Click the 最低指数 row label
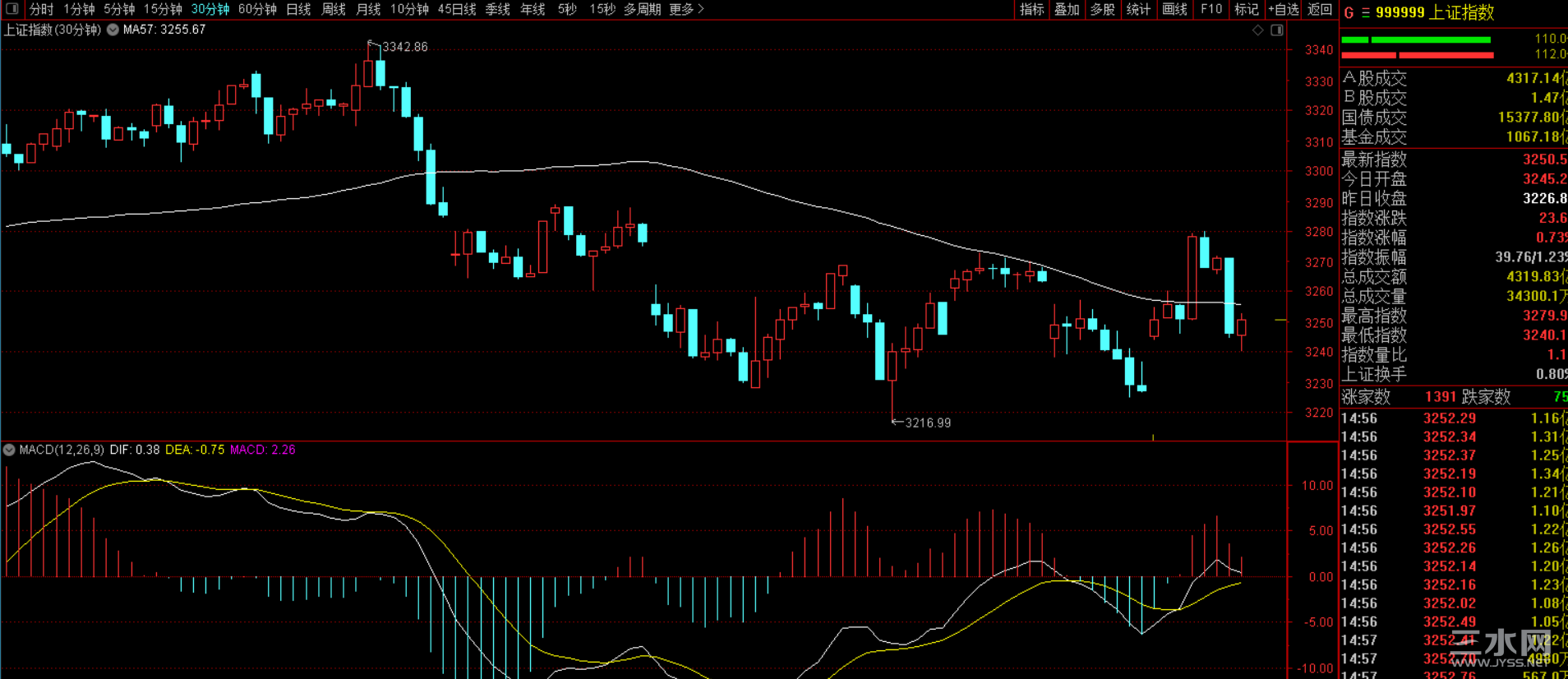1568x679 pixels. pos(1374,335)
